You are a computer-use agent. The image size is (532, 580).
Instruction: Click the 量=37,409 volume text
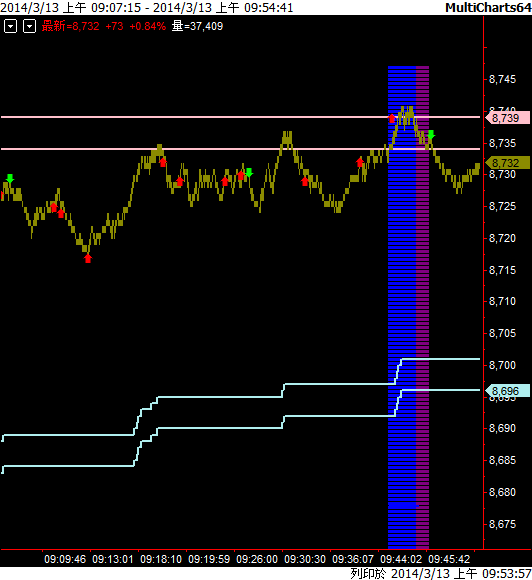pos(197,26)
